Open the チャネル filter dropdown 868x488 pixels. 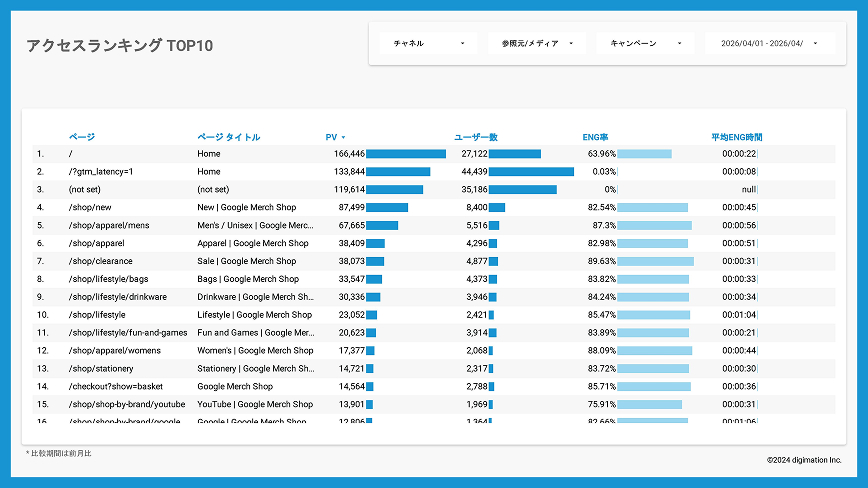tap(428, 43)
